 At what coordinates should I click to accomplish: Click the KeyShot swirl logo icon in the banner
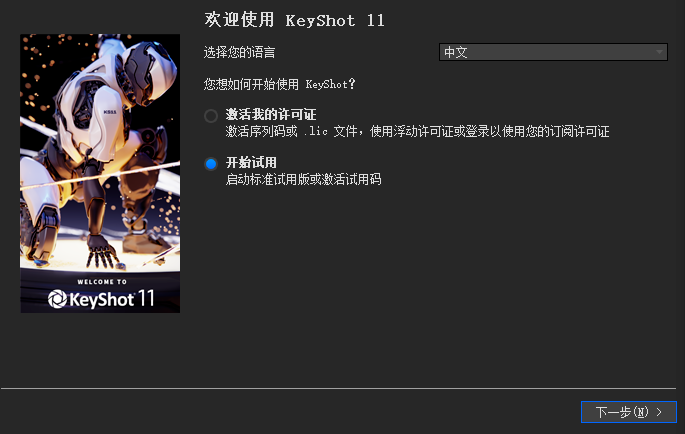(x=57, y=299)
